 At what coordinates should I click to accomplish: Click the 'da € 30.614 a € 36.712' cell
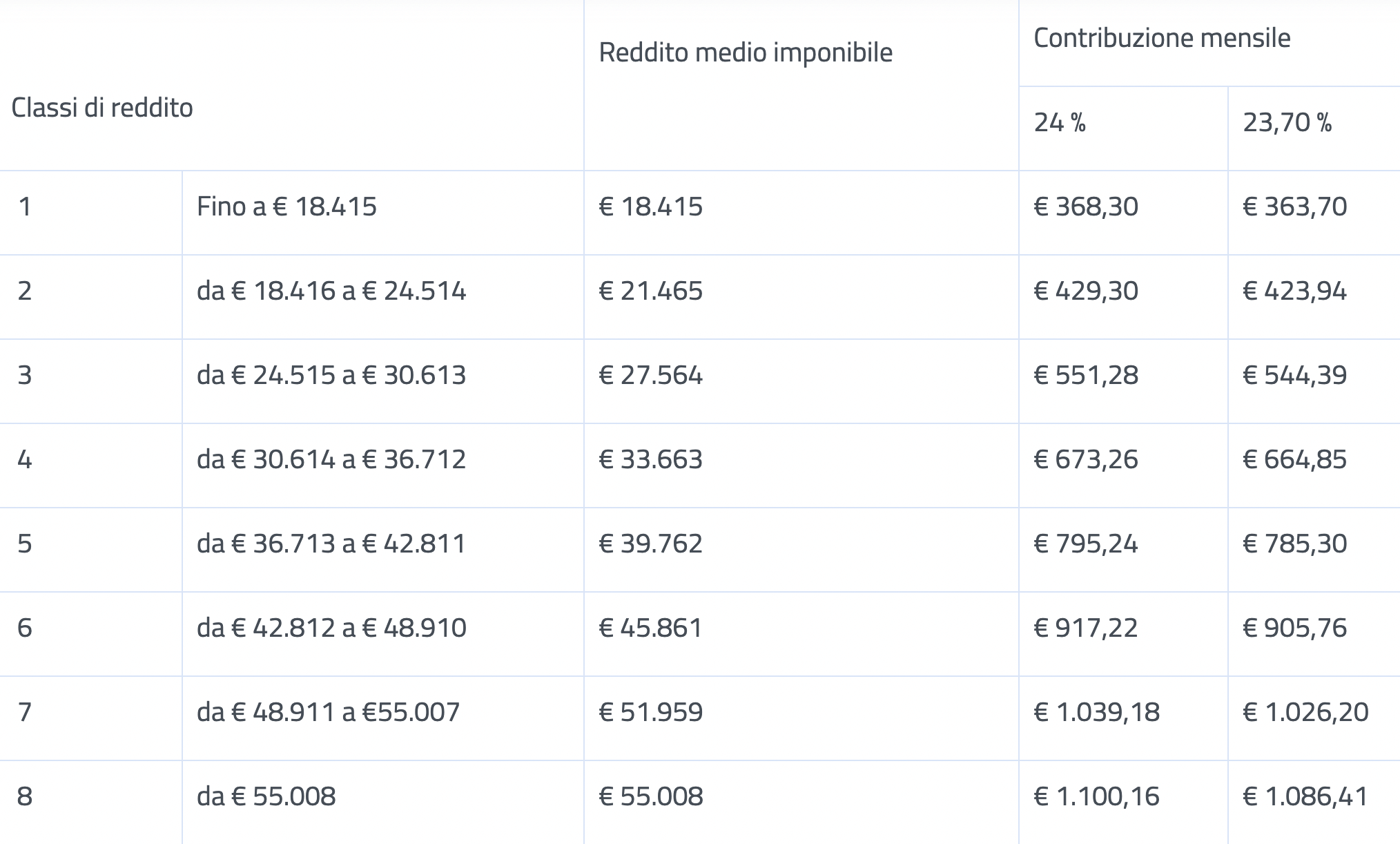(x=331, y=459)
